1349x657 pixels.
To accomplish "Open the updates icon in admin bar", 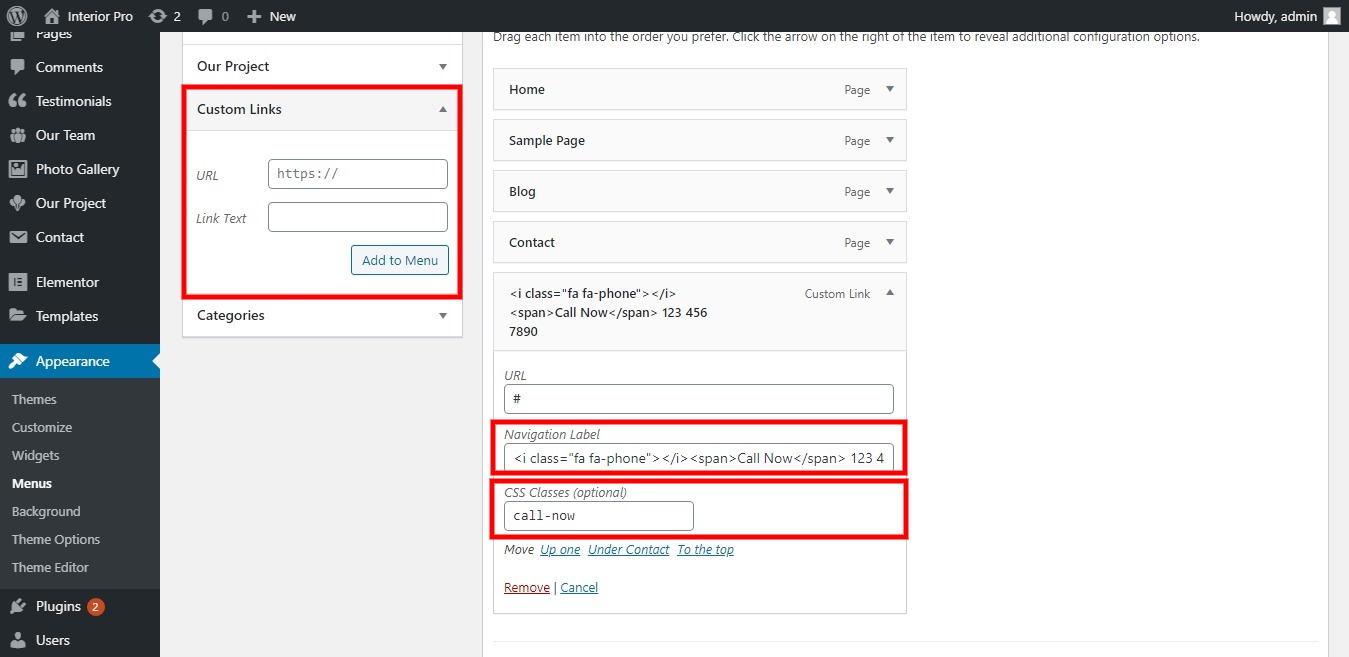I will [x=157, y=16].
